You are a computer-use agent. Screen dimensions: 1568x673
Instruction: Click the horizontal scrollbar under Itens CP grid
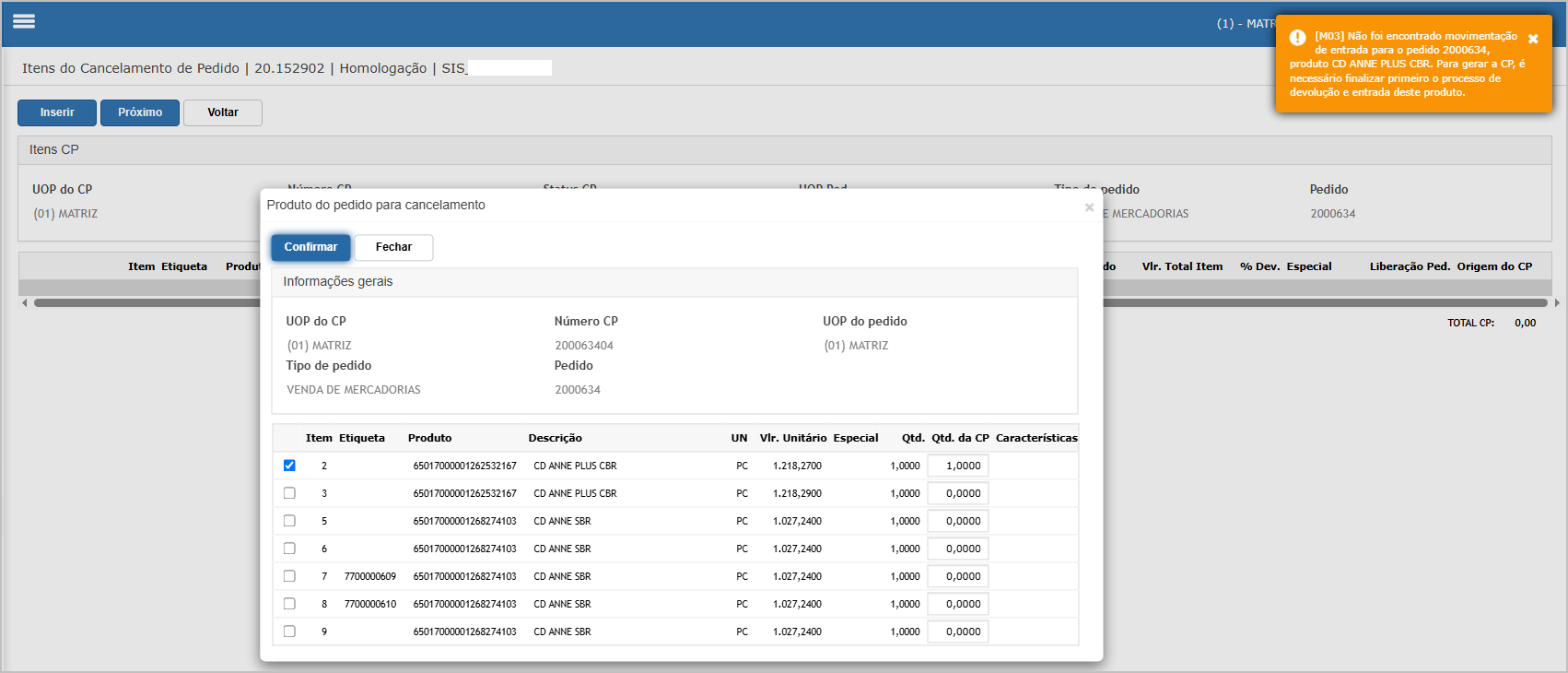[x=790, y=302]
